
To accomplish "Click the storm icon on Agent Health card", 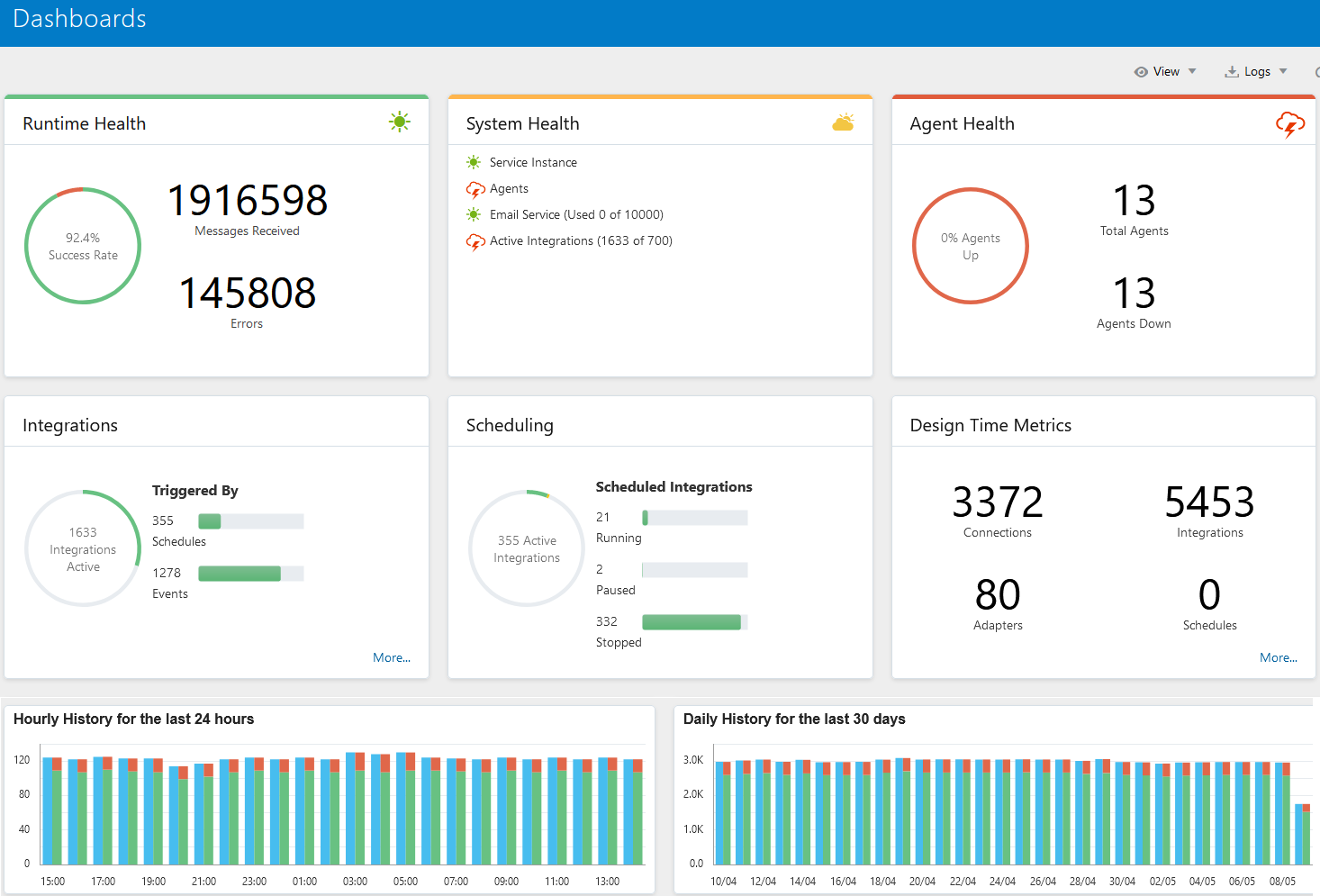I will 1289,125.
